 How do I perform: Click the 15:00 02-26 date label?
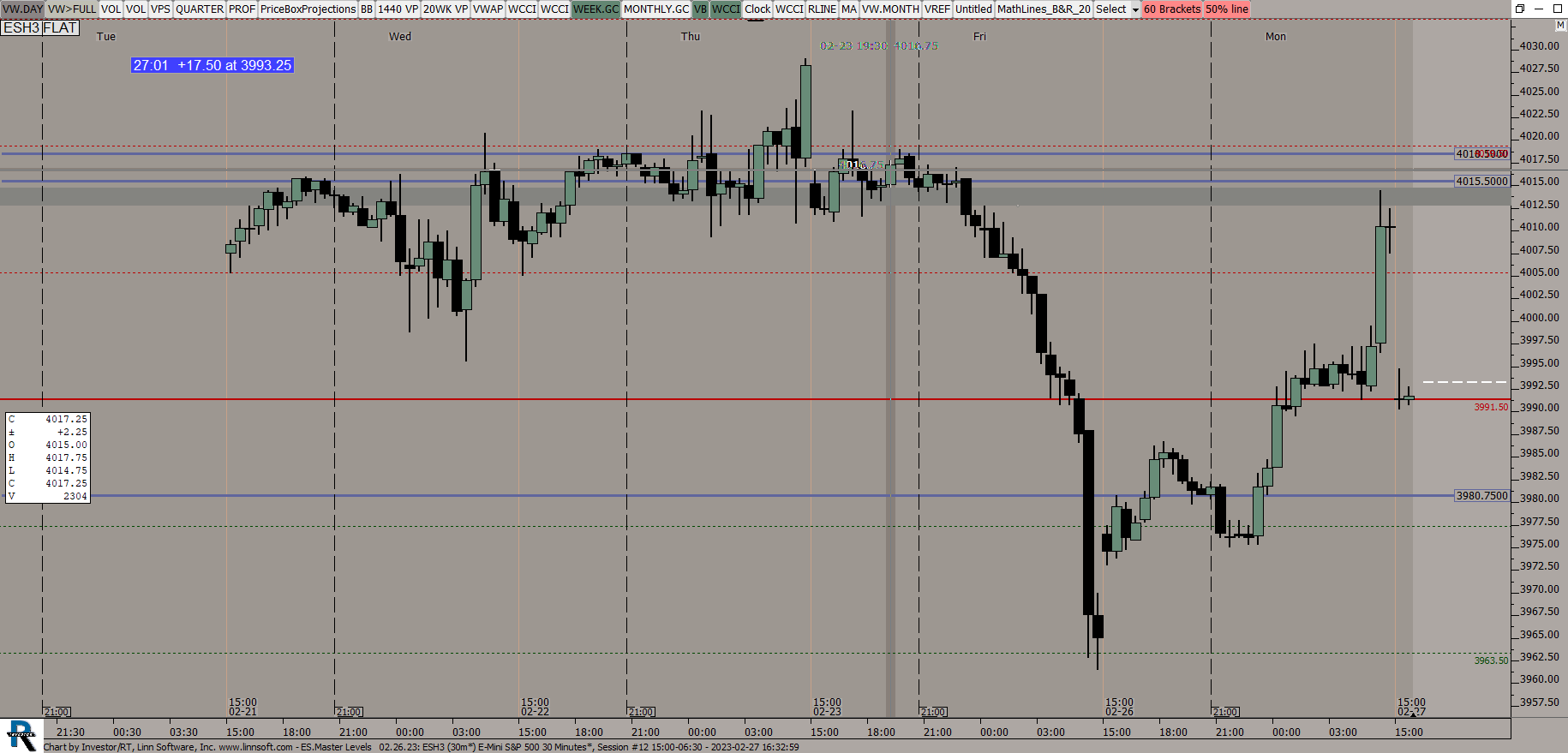[x=1119, y=707]
